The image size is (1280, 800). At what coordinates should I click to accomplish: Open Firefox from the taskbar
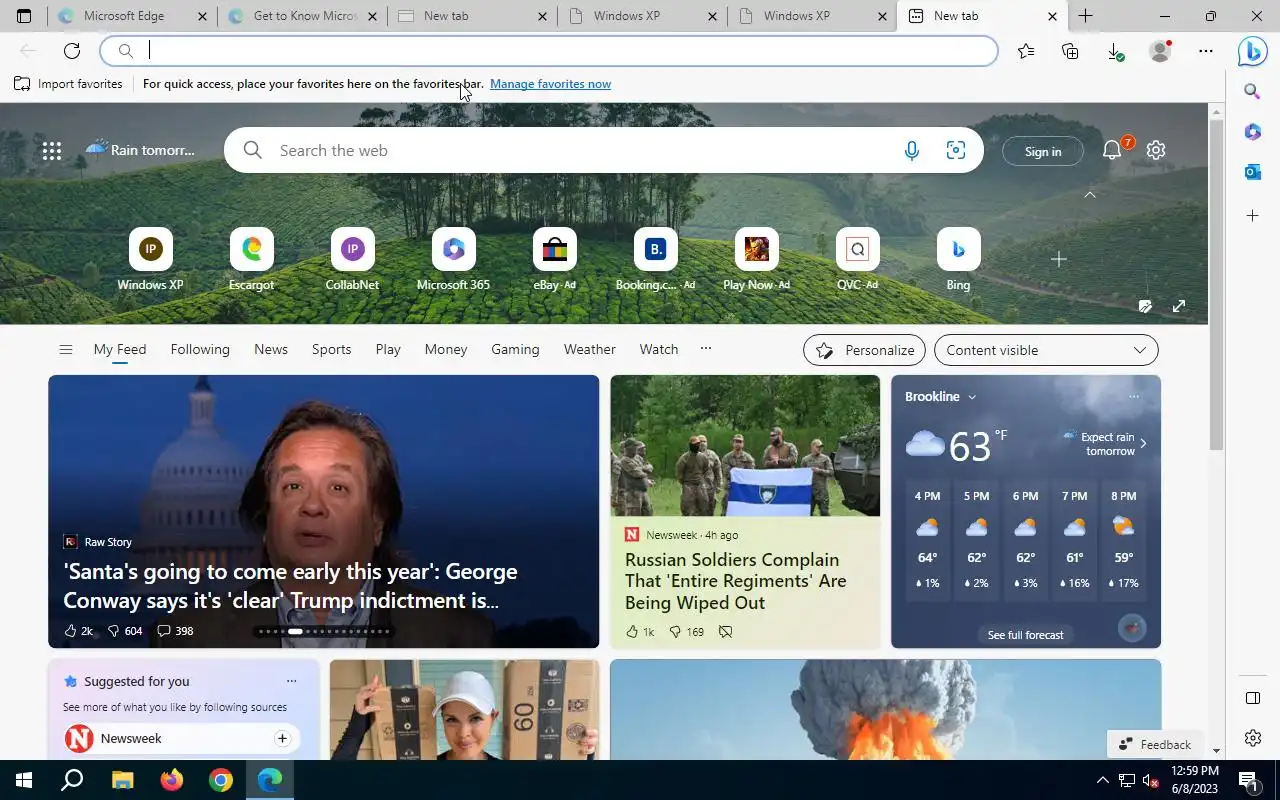pyautogui.click(x=171, y=780)
